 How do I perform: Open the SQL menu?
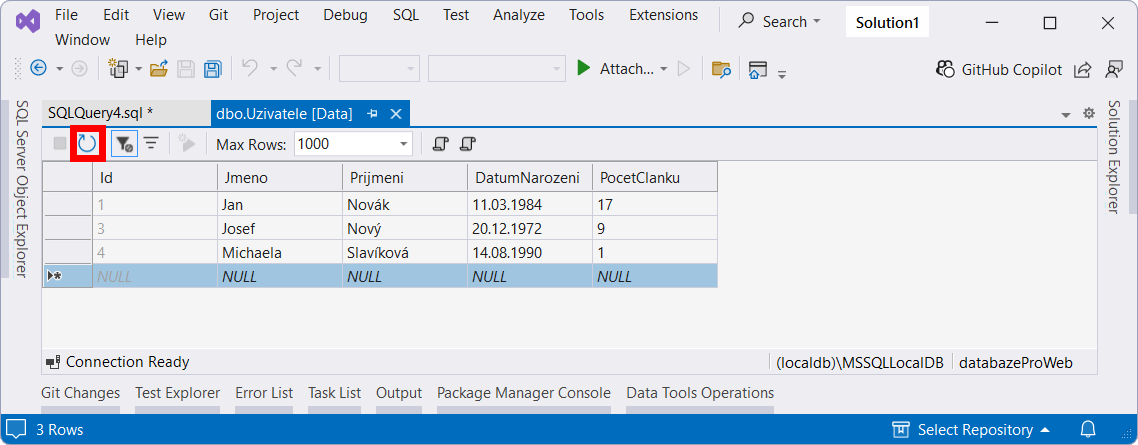tap(406, 15)
